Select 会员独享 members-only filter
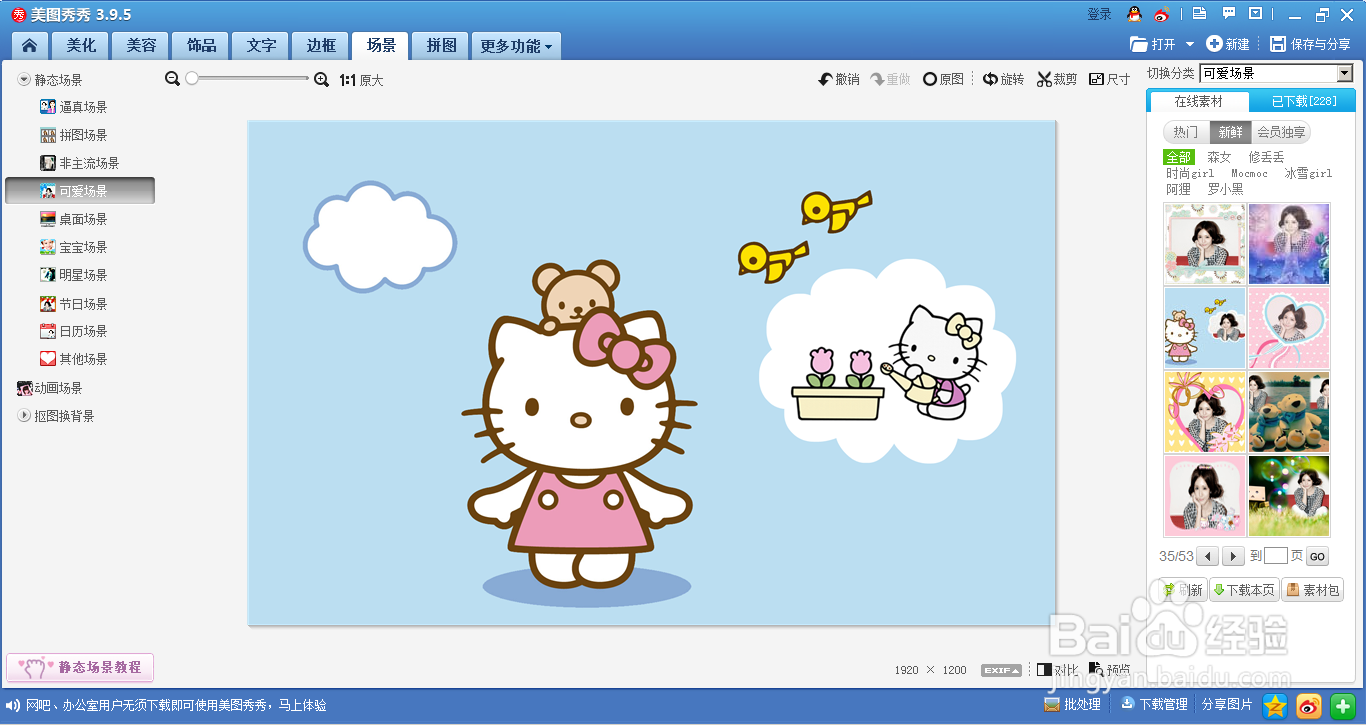The image size is (1366, 725). click(1281, 132)
